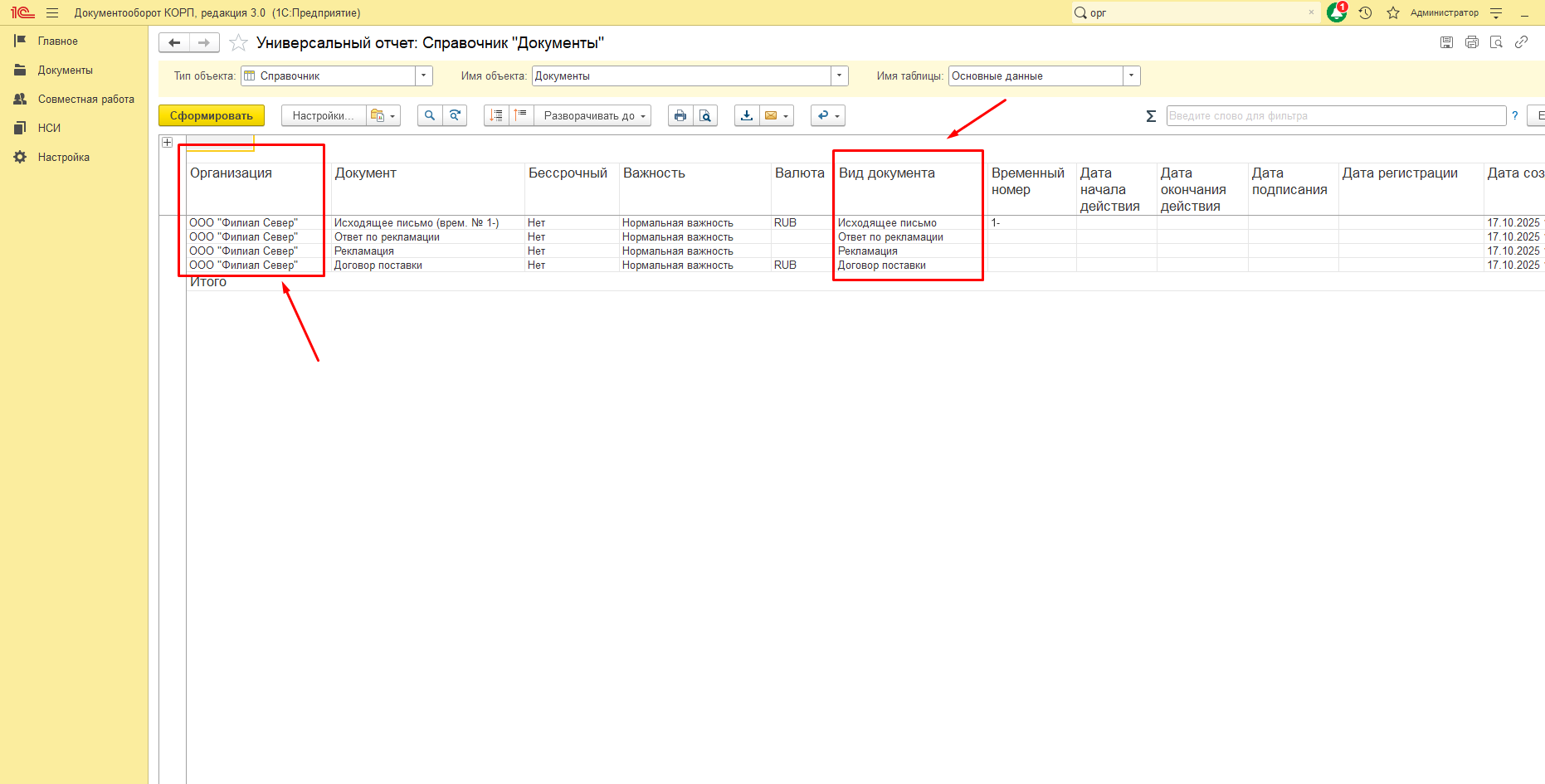Click the Тип объекта Справочник field
The width and height of the screenshot is (1545, 784).
(329, 75)
